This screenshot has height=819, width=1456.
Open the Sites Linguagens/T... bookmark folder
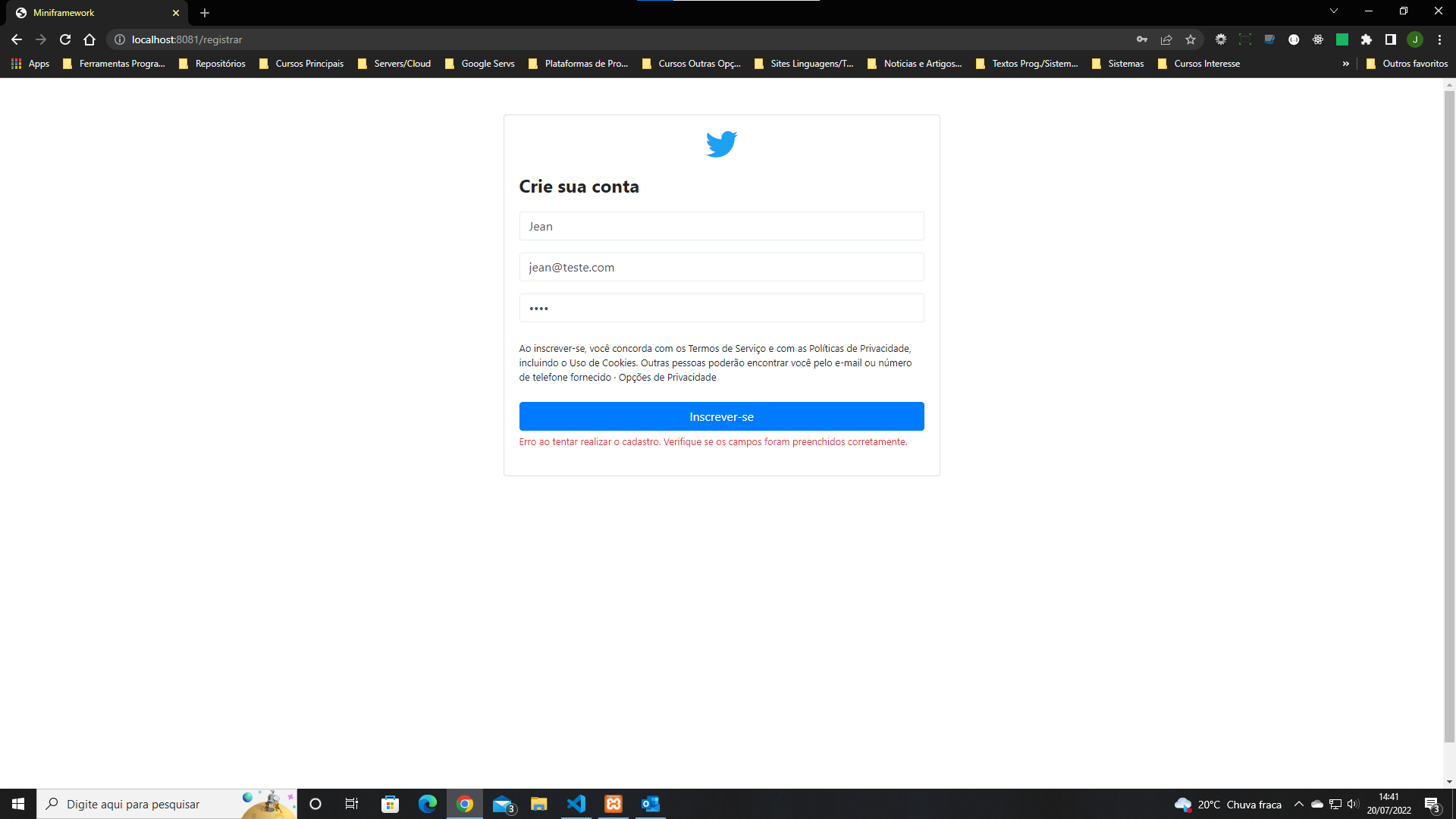point(804,64)
